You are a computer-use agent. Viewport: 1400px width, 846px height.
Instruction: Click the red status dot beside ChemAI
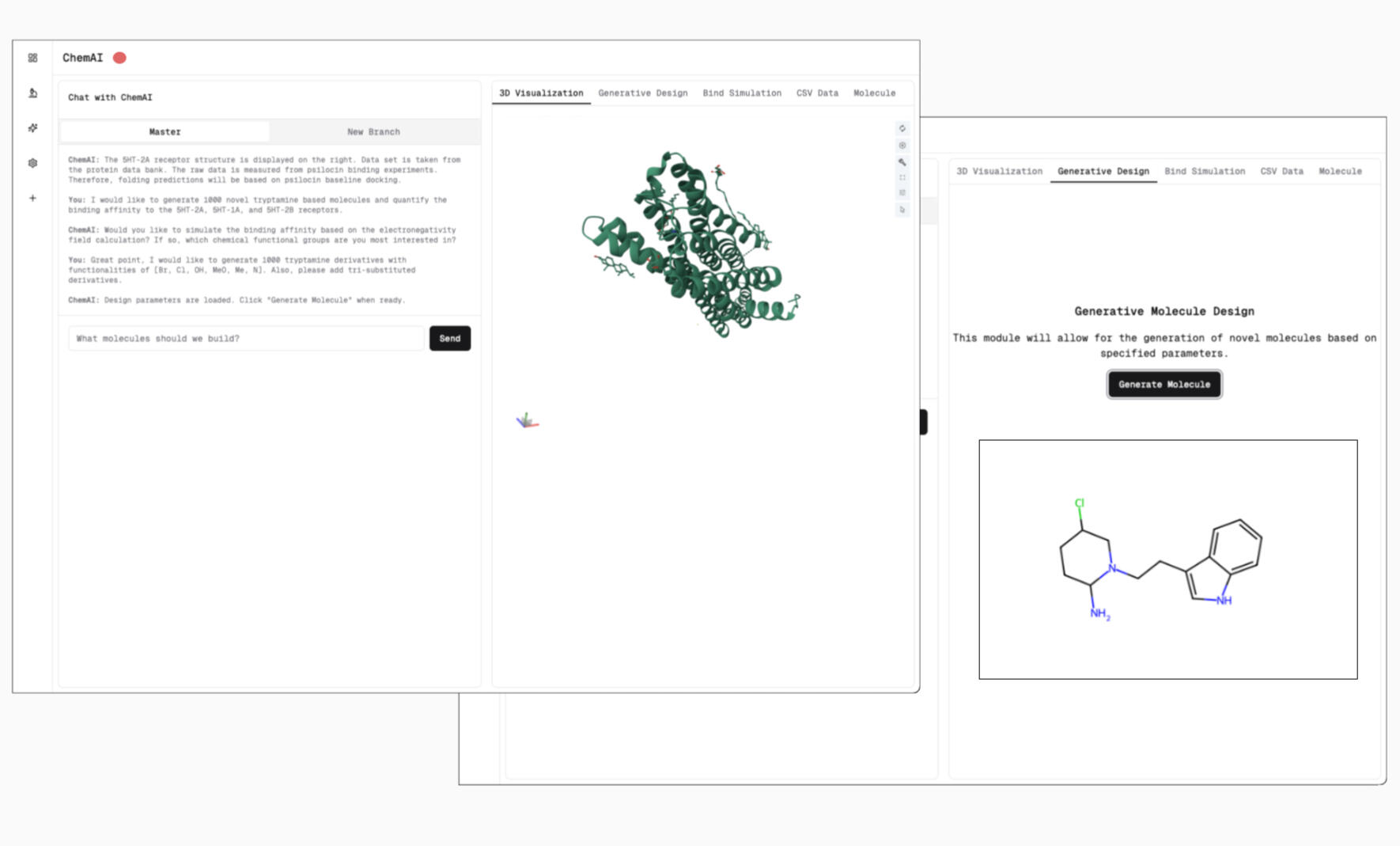click(x=119, y=58)
